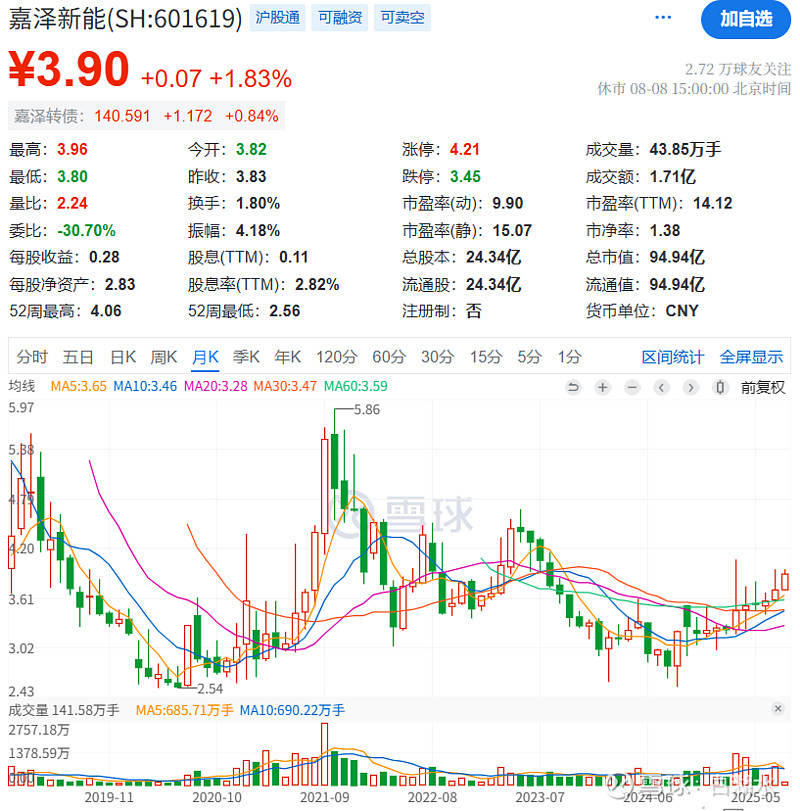The width and height of the screenshot is (800, 811).
Task: Show the 1分 minute chart
Action: [x=569, y=357]
